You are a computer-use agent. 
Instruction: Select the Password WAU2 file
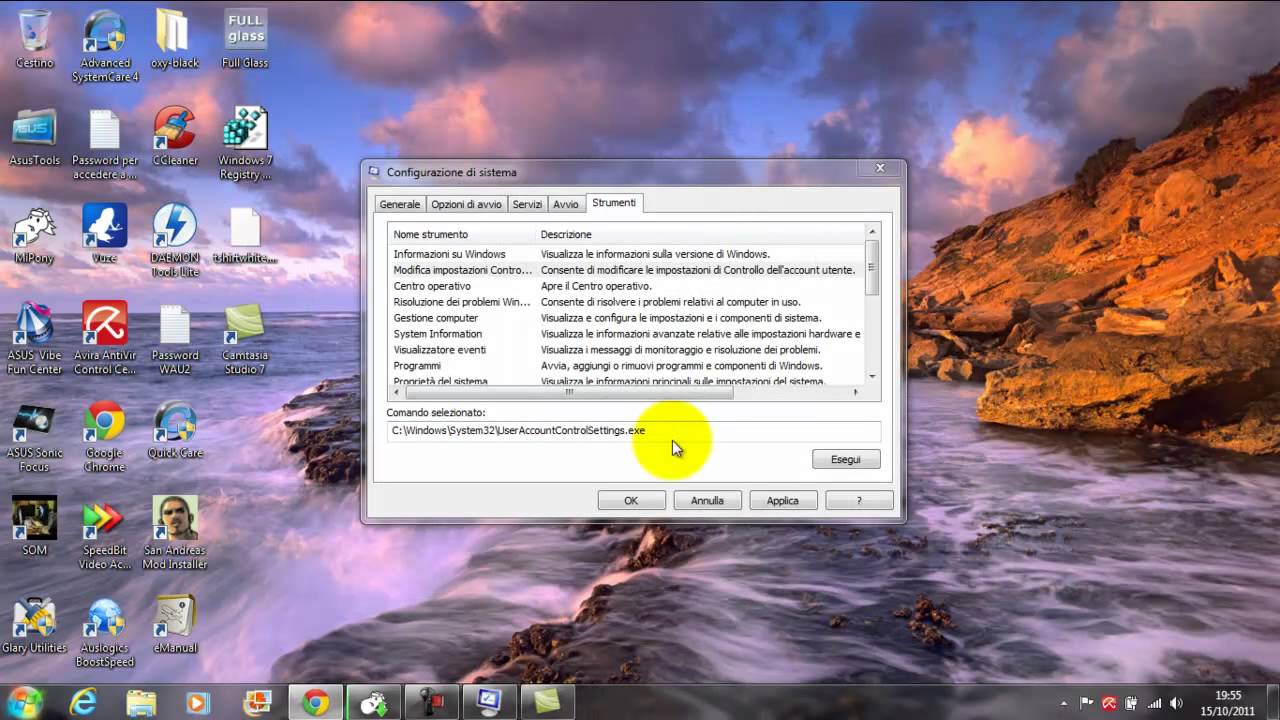pyautogui.click(x=174, y=339)
